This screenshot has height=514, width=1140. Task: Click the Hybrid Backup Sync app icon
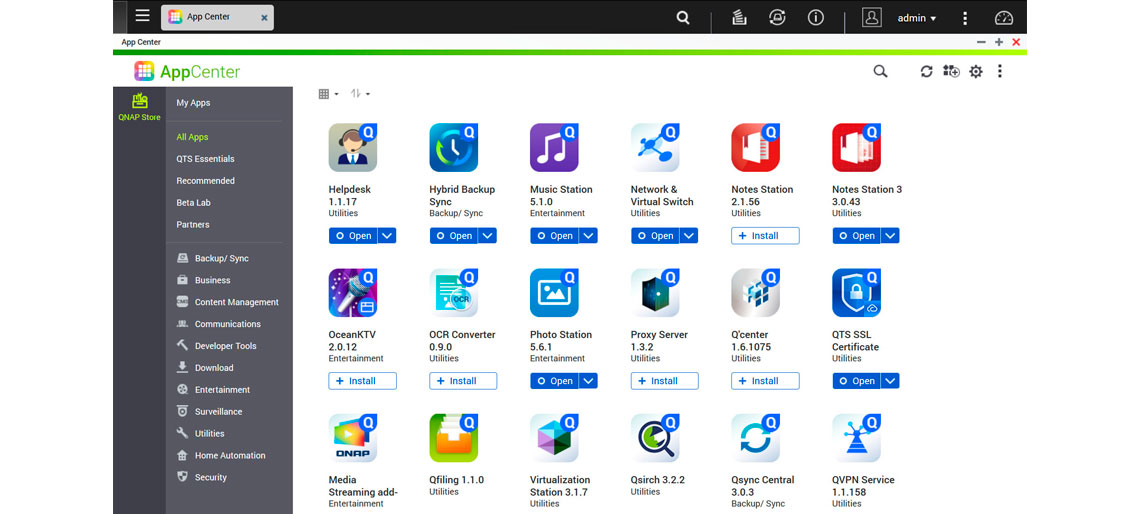pyautogui.click(x=453, y=148)
